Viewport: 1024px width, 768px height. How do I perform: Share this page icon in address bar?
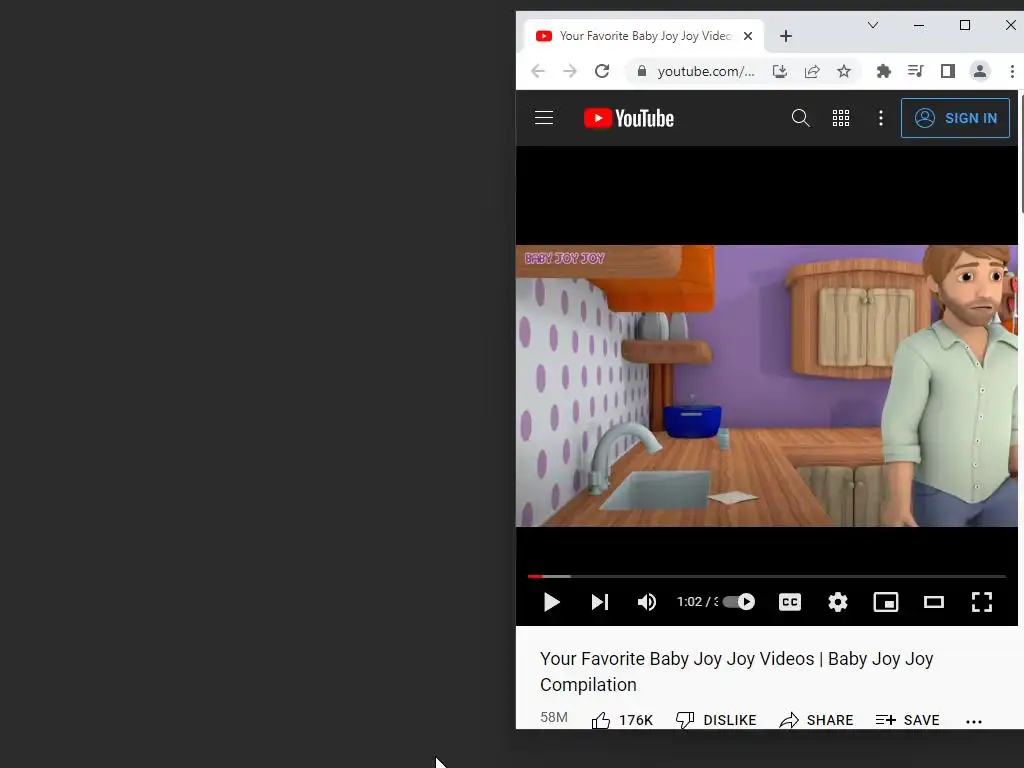[x=812, y=71]
